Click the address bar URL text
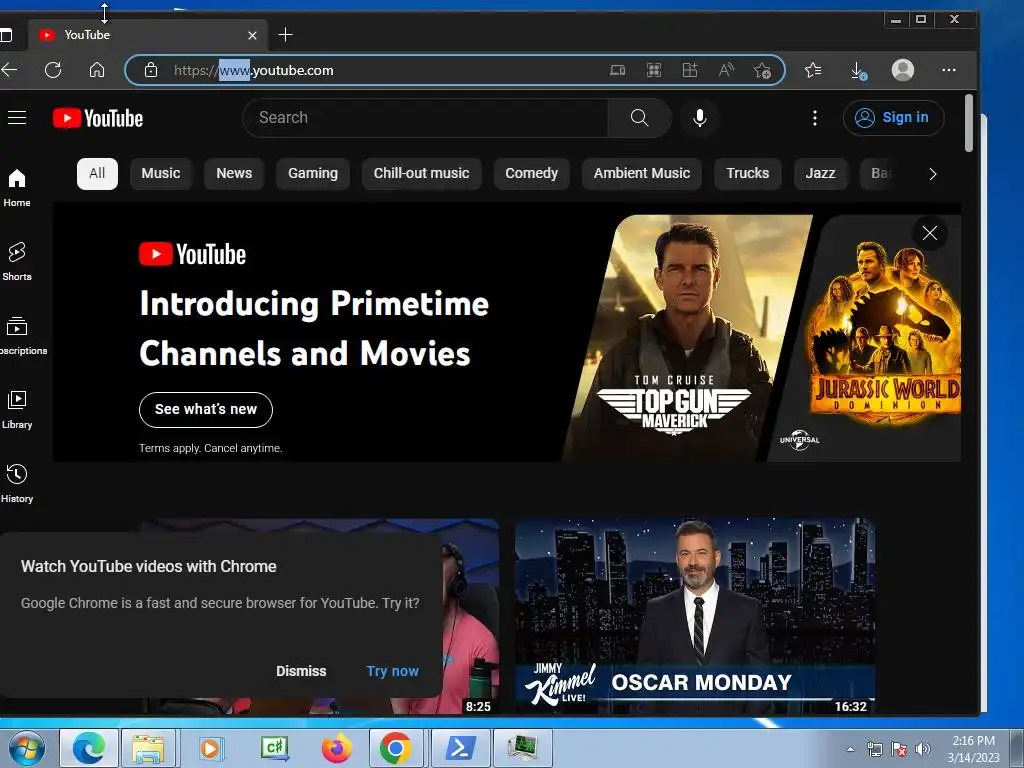Screen dimensions: 1024x768 pos(253,70)
